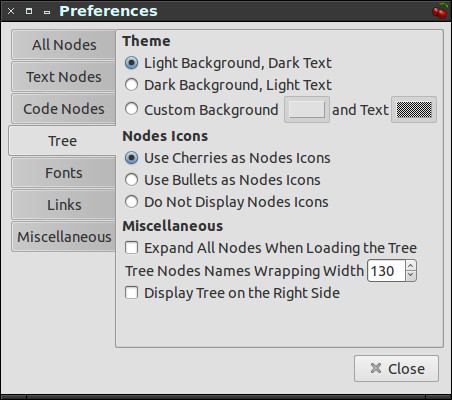Image resolution: width=452 pixels, height=400 pixels.
Task: Click the CherryTree cherry icon in title bar
Action: pos(440,10)
